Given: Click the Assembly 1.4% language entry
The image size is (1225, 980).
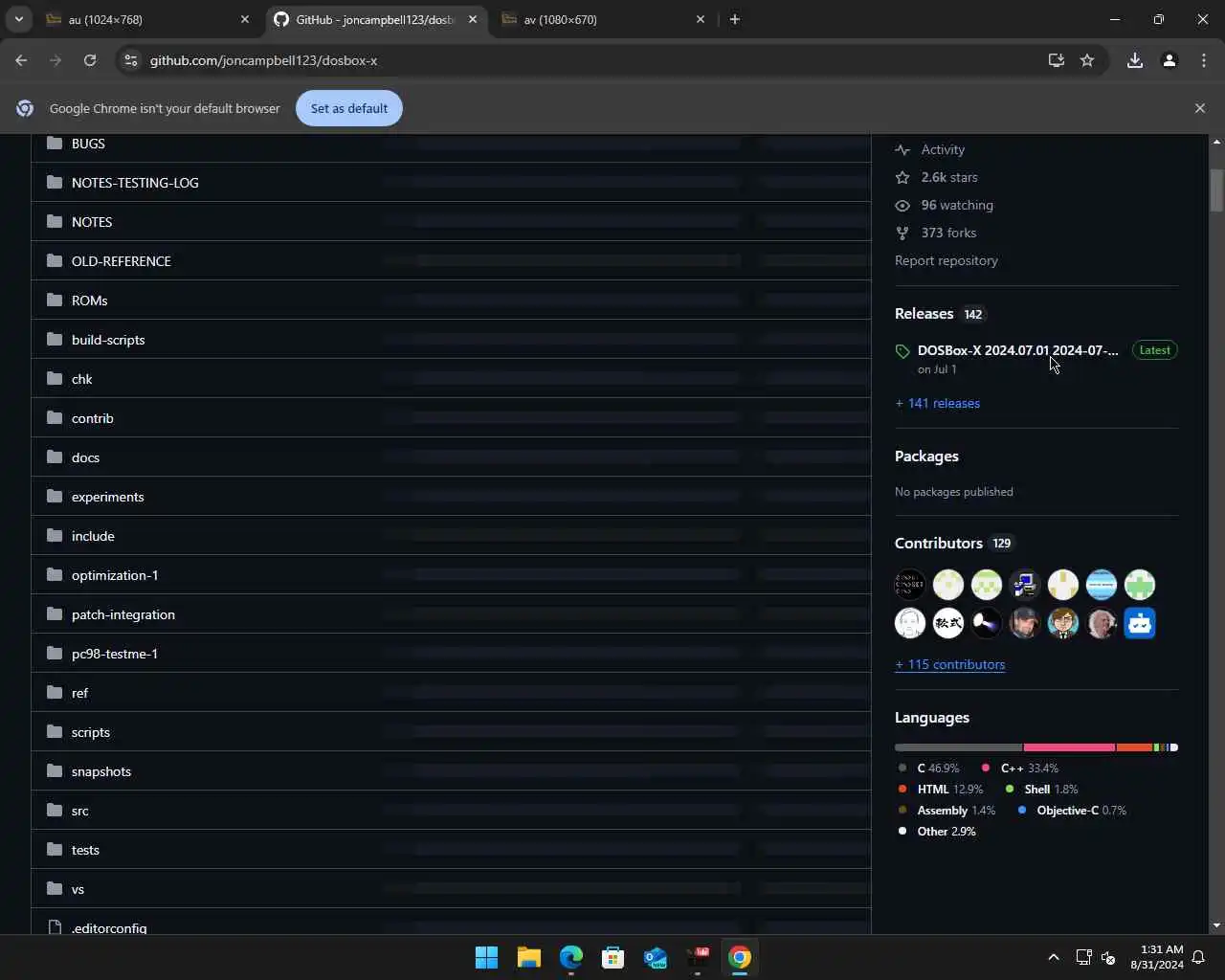Looking at the screenshot, I should [947, 811].
